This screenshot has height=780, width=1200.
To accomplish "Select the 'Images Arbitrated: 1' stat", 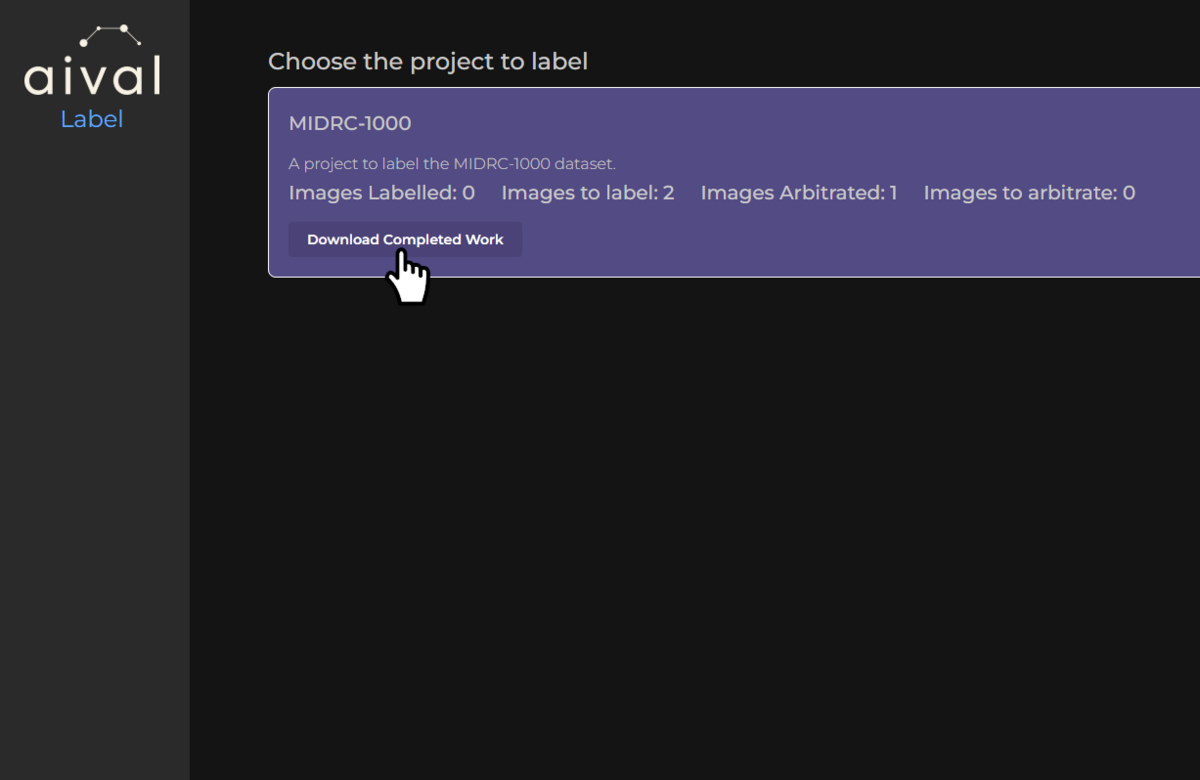I will click(x=799, y=192).
